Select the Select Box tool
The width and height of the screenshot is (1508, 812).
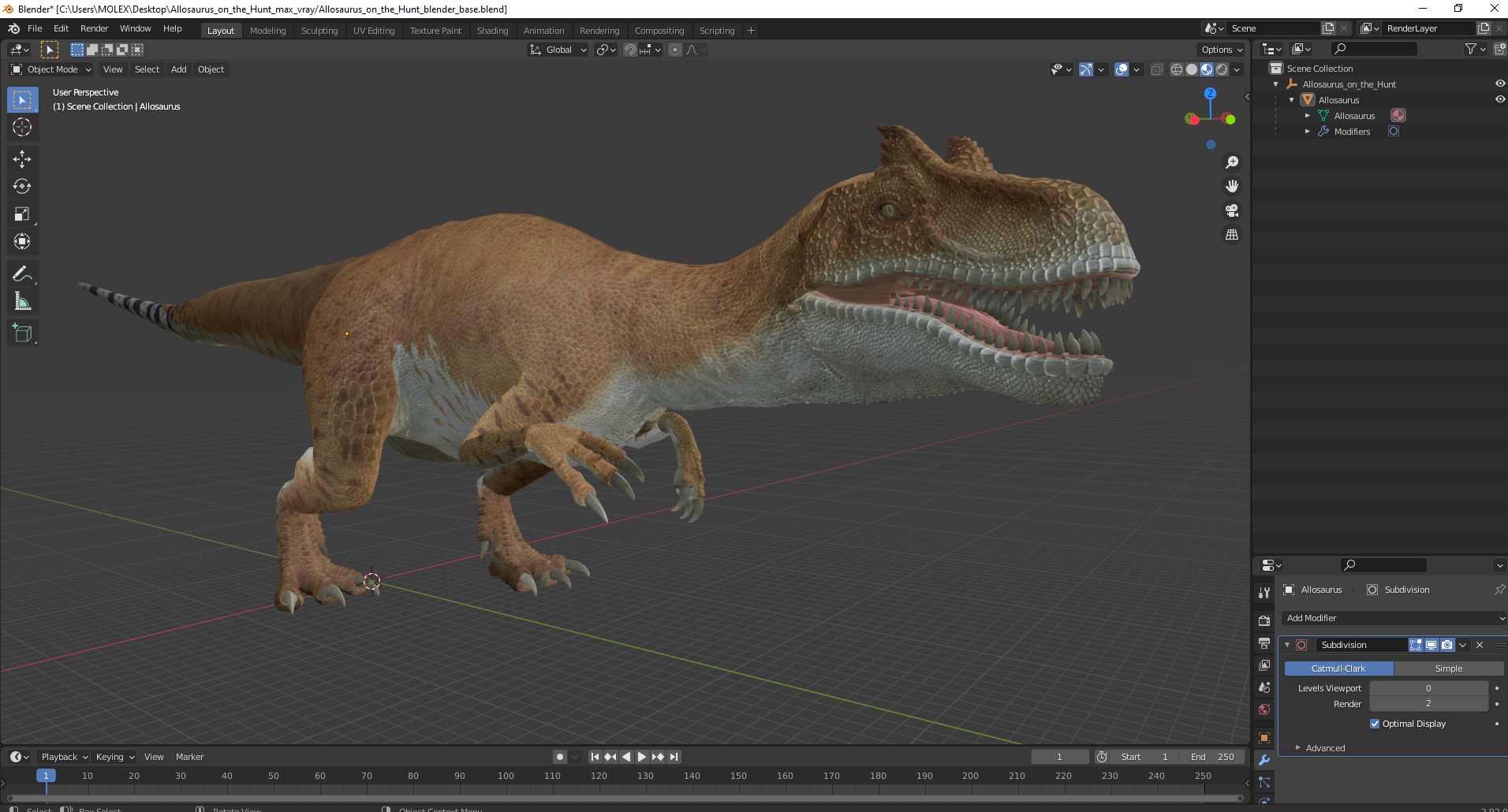click(x=22, y=100)
